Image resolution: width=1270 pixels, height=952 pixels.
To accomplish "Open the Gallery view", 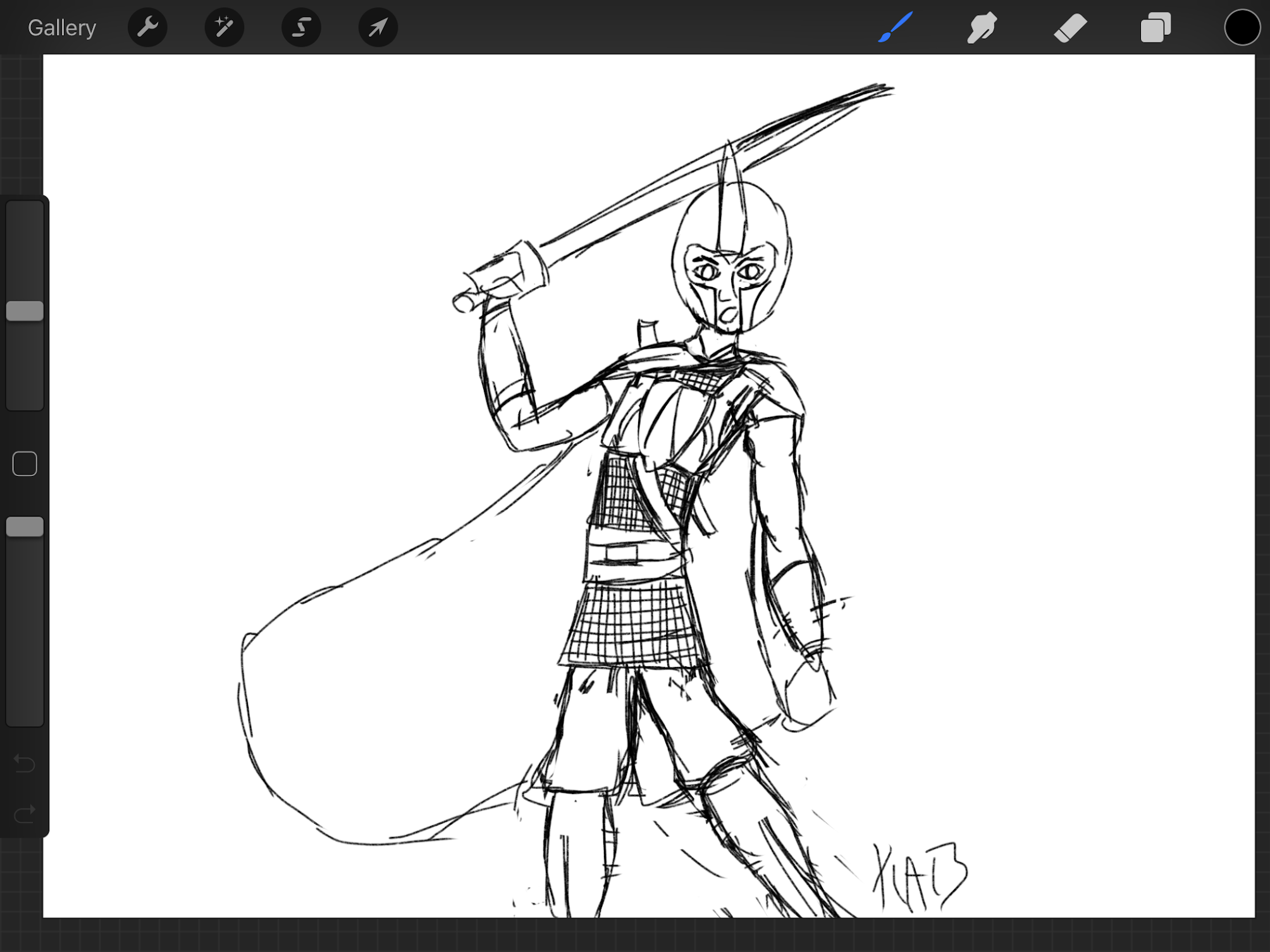I will [62, 28].
